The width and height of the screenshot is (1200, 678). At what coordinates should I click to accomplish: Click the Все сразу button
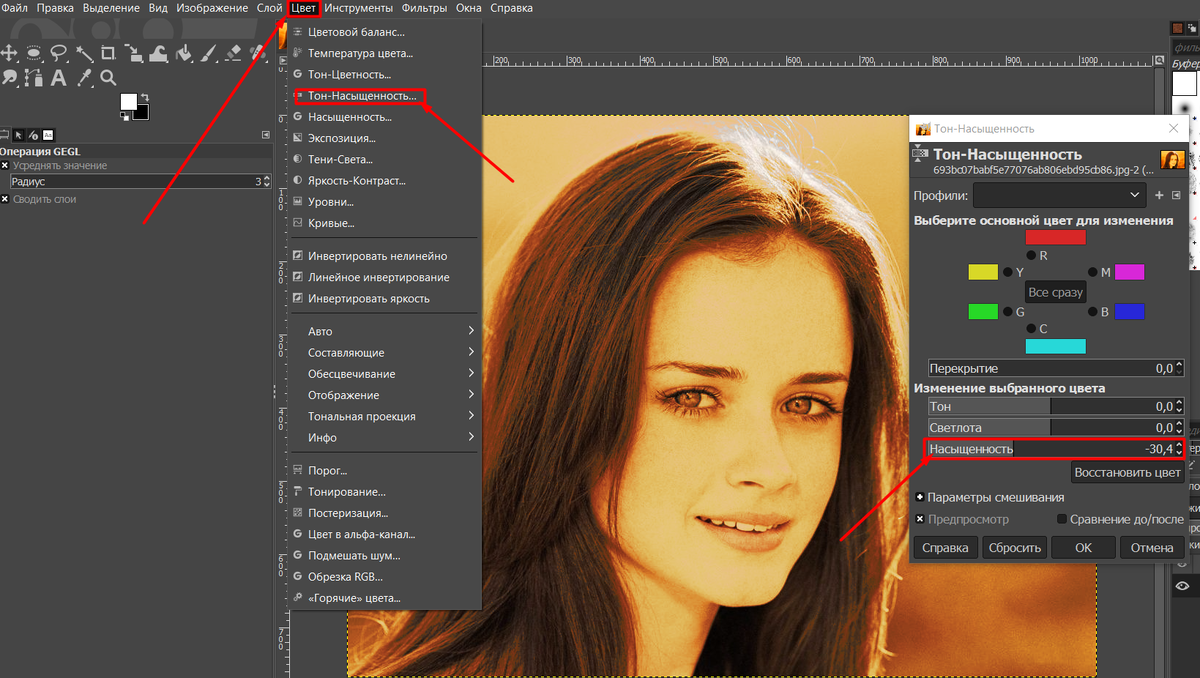click(x=1055, y=292)
